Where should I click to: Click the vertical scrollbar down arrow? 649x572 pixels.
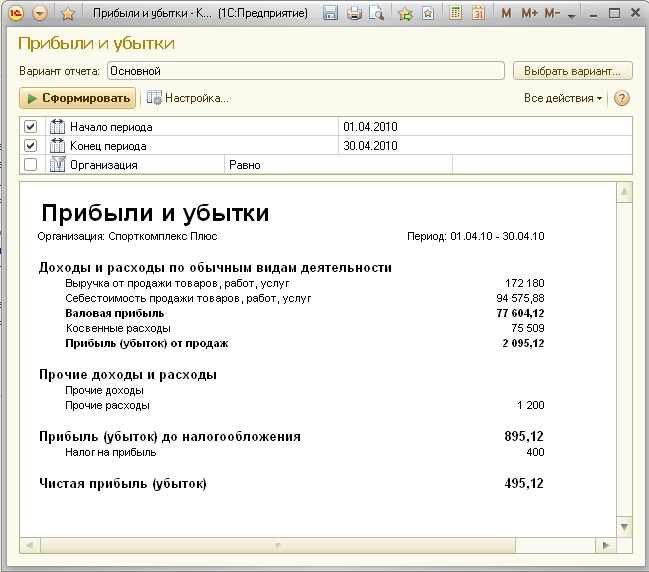click(x=624, y=527)
